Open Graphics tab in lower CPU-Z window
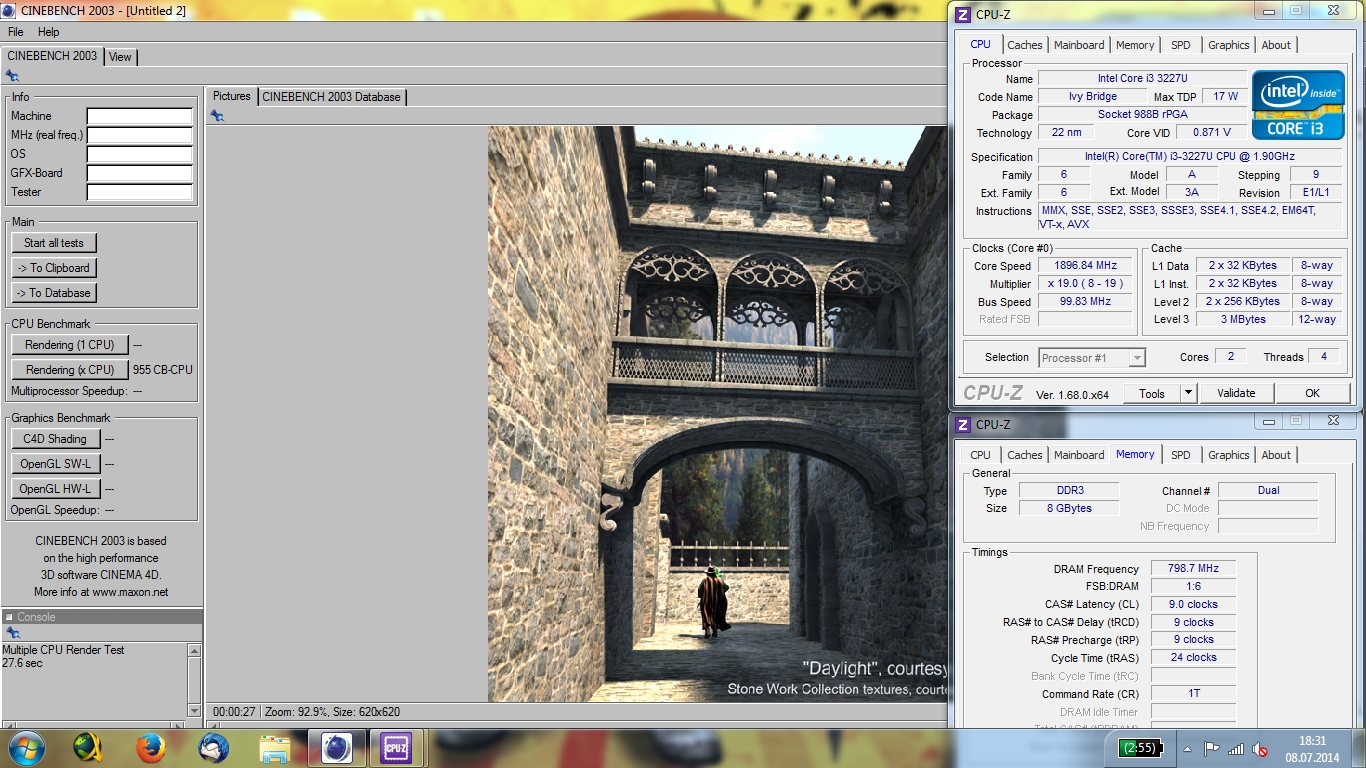Image resolution: width=1366 pixels, height=768 pixels. [1229, 455]
